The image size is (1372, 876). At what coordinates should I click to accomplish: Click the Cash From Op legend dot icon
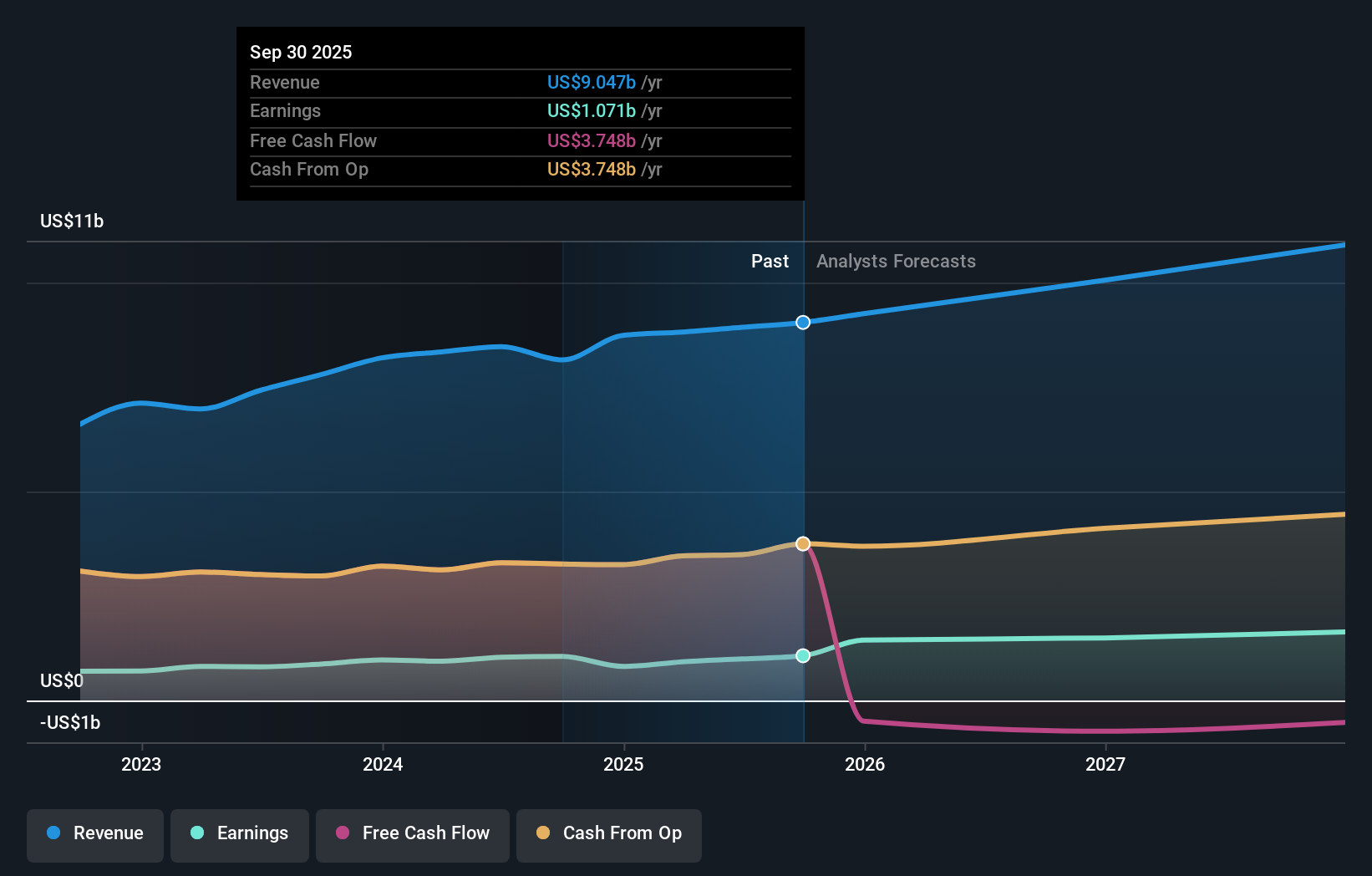[543, 833]
